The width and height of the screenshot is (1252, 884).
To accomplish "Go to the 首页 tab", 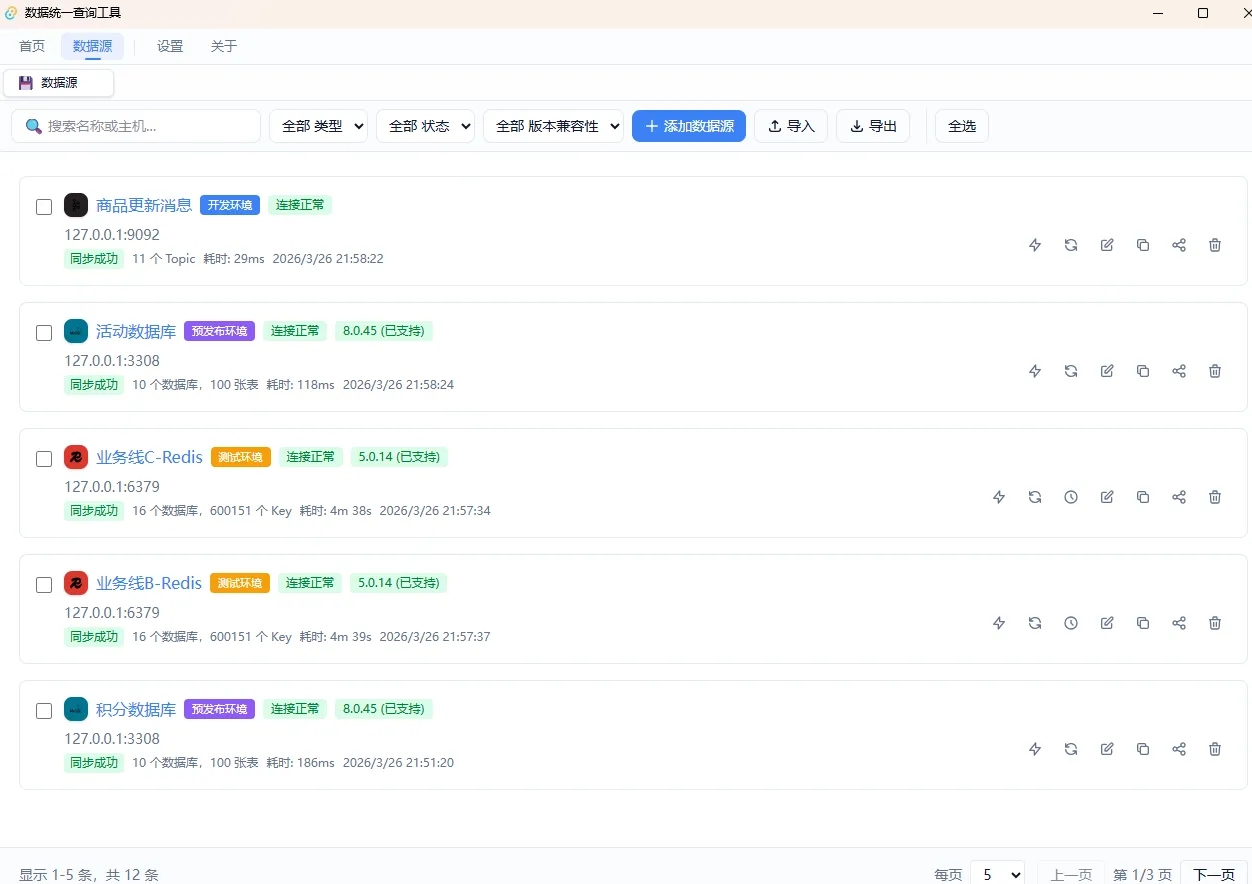I will coord(31,46).
